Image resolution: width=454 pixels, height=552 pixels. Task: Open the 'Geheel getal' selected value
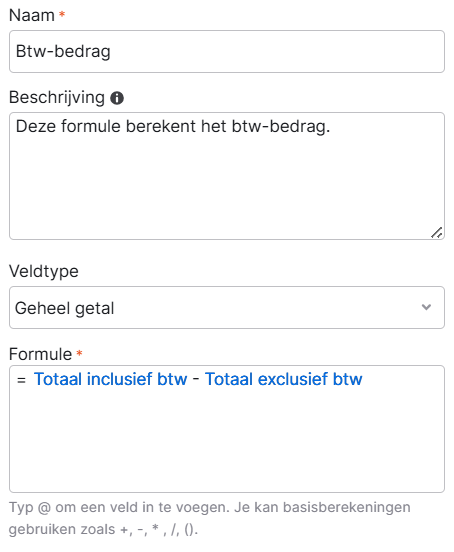click(65, 308)
